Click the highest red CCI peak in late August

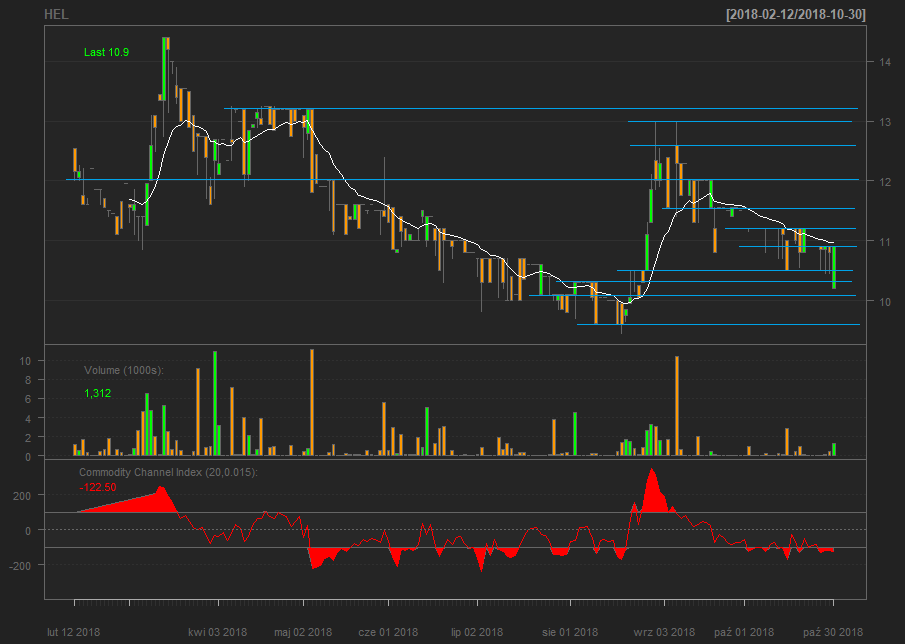point(652,489)
